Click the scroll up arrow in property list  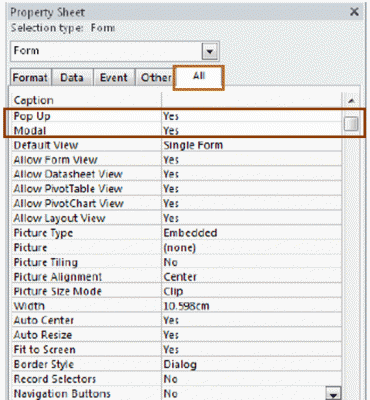coord(351,100)
